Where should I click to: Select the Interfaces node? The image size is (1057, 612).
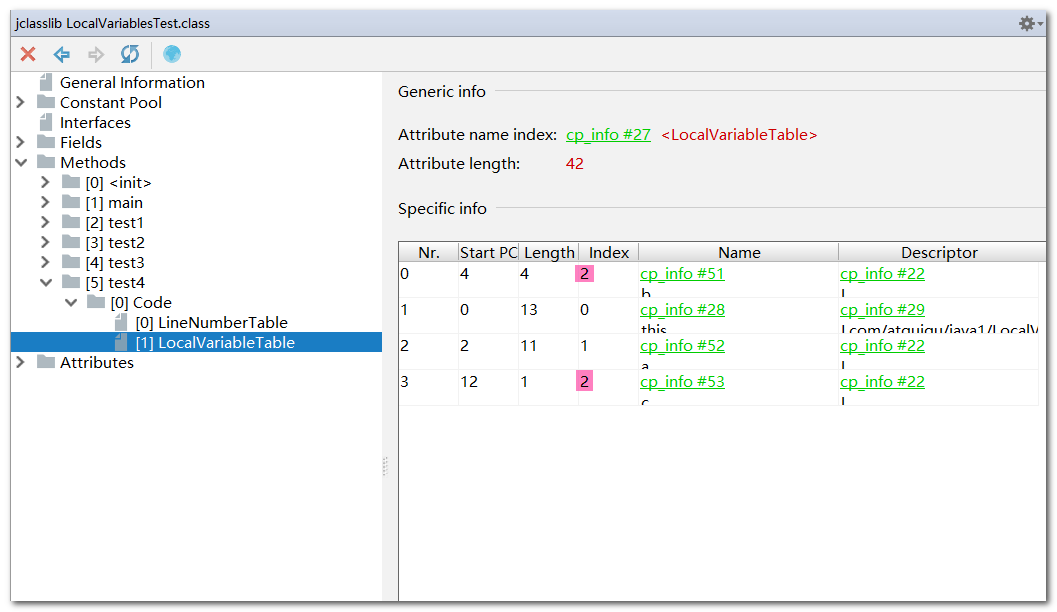tap(95, 123)
